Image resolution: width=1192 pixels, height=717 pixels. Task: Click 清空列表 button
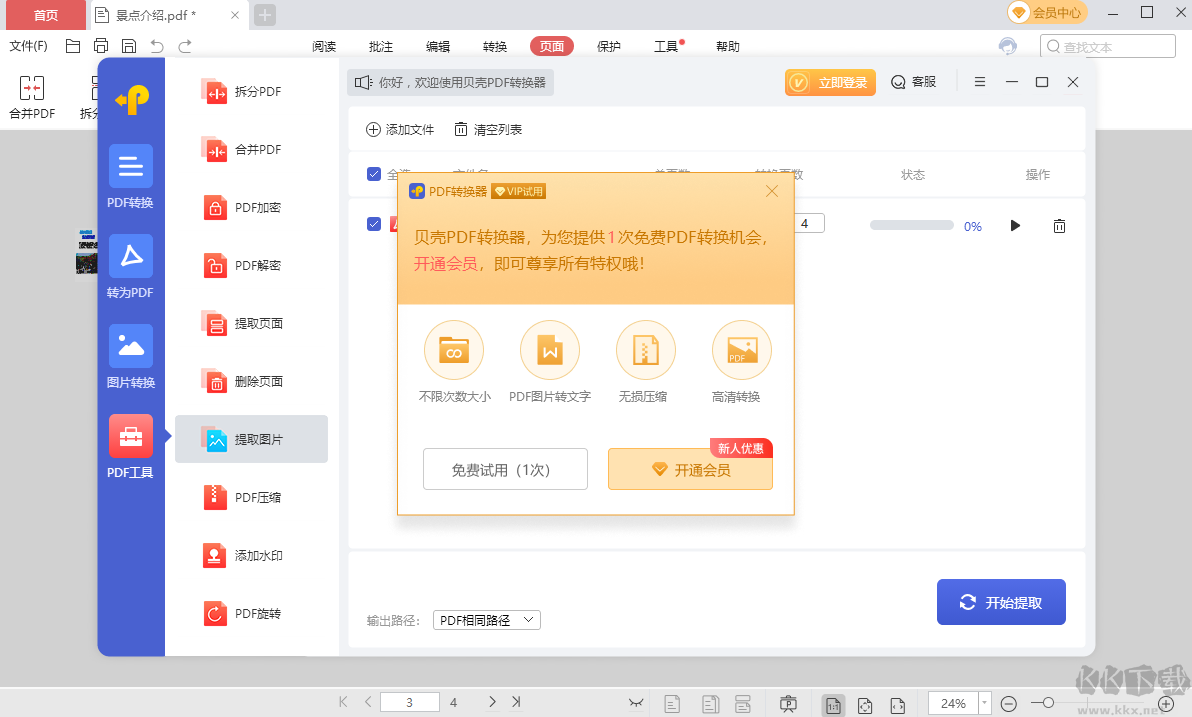pyautogui.click(x=488, y=130)
